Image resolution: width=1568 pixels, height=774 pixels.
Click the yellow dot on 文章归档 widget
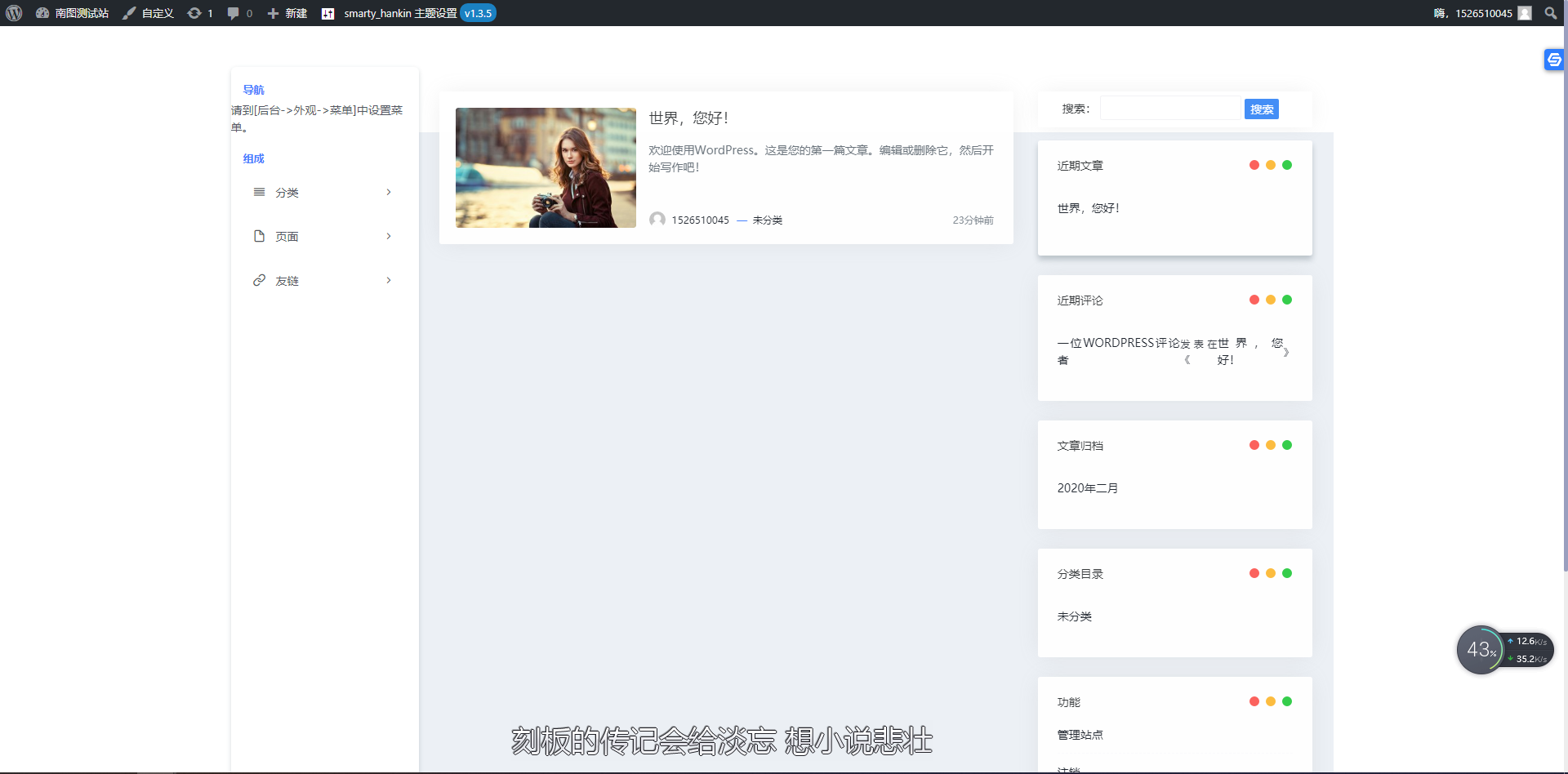coord(1271,444)
